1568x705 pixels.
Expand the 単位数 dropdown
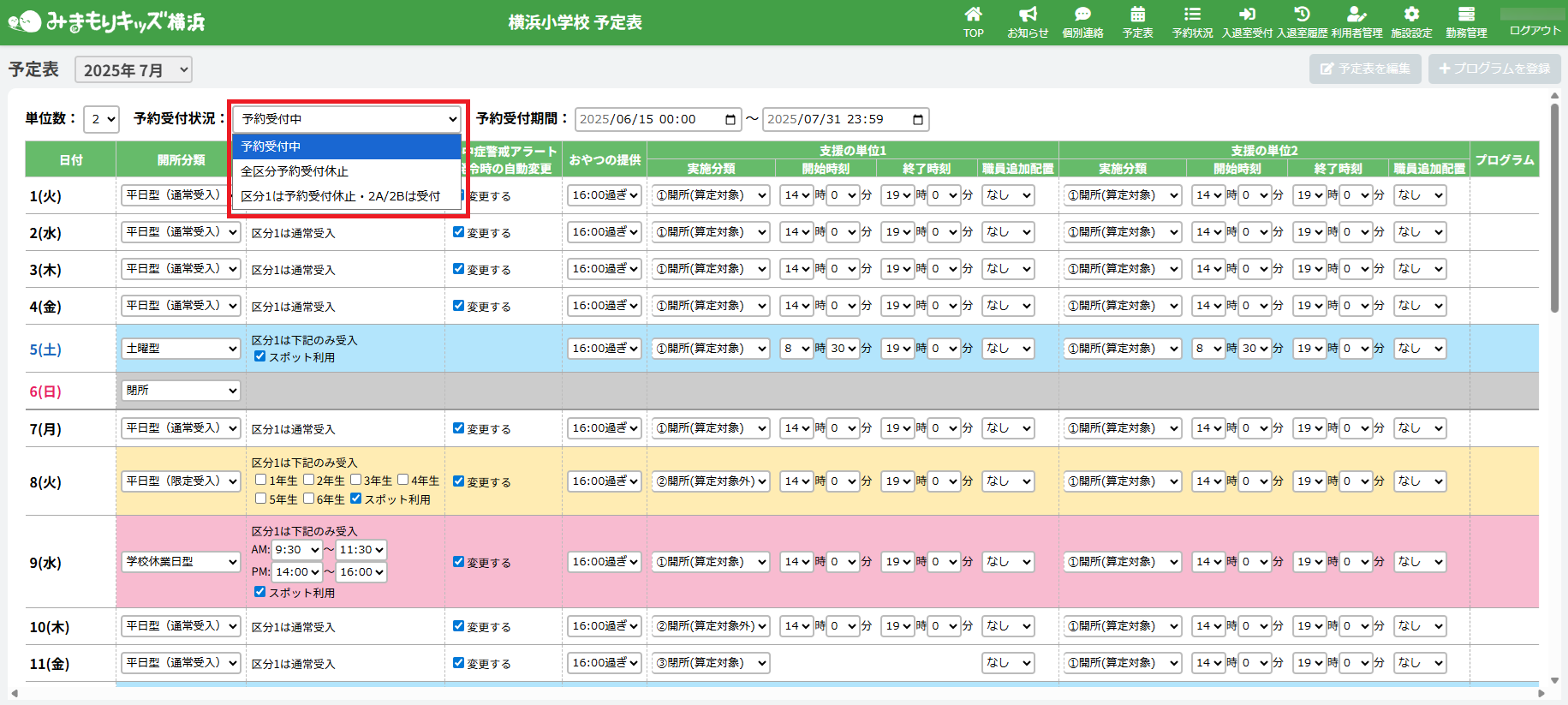tap(101, 119)
